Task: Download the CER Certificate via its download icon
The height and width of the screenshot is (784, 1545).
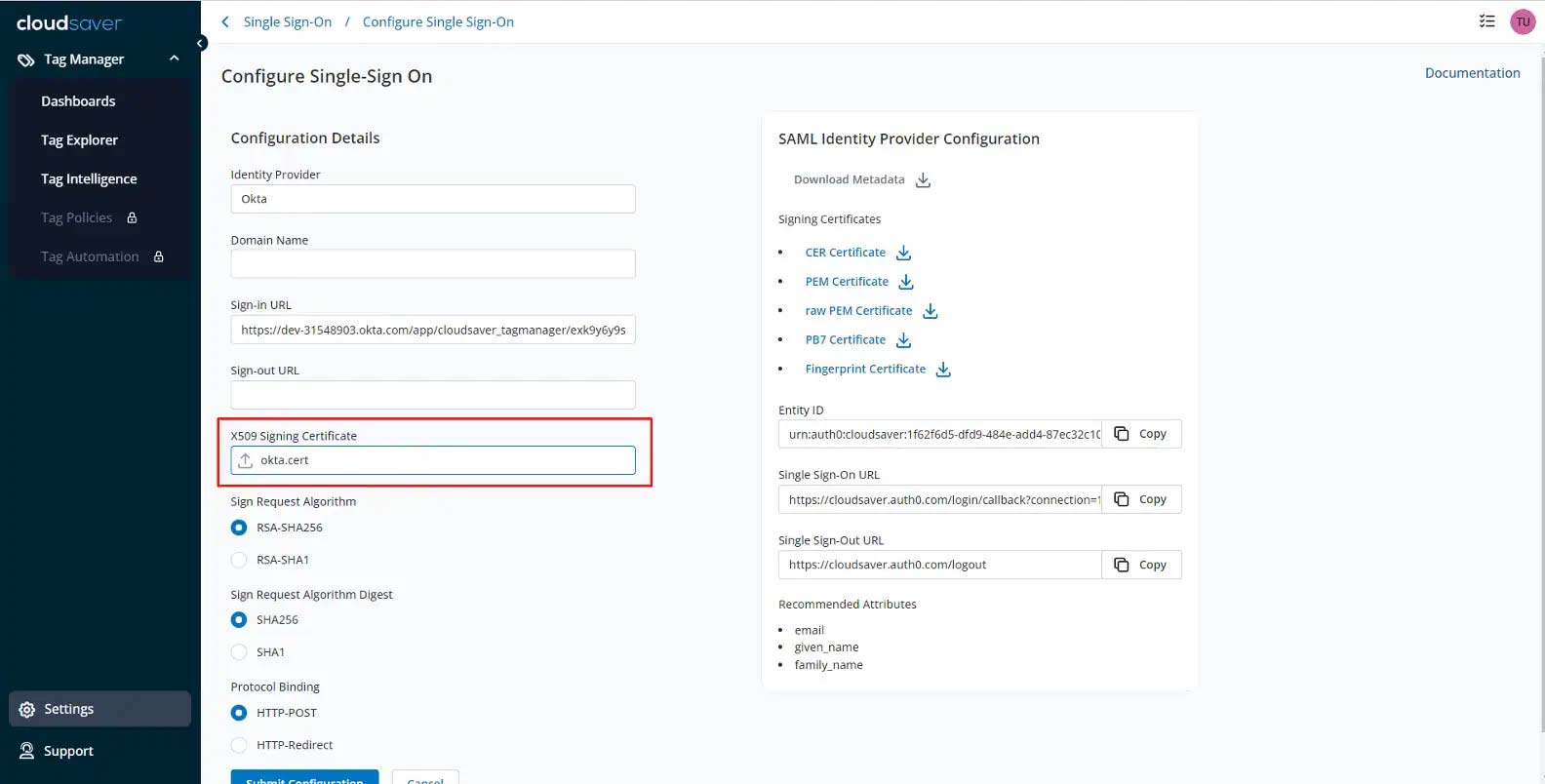Action: [x=903, y=253]
